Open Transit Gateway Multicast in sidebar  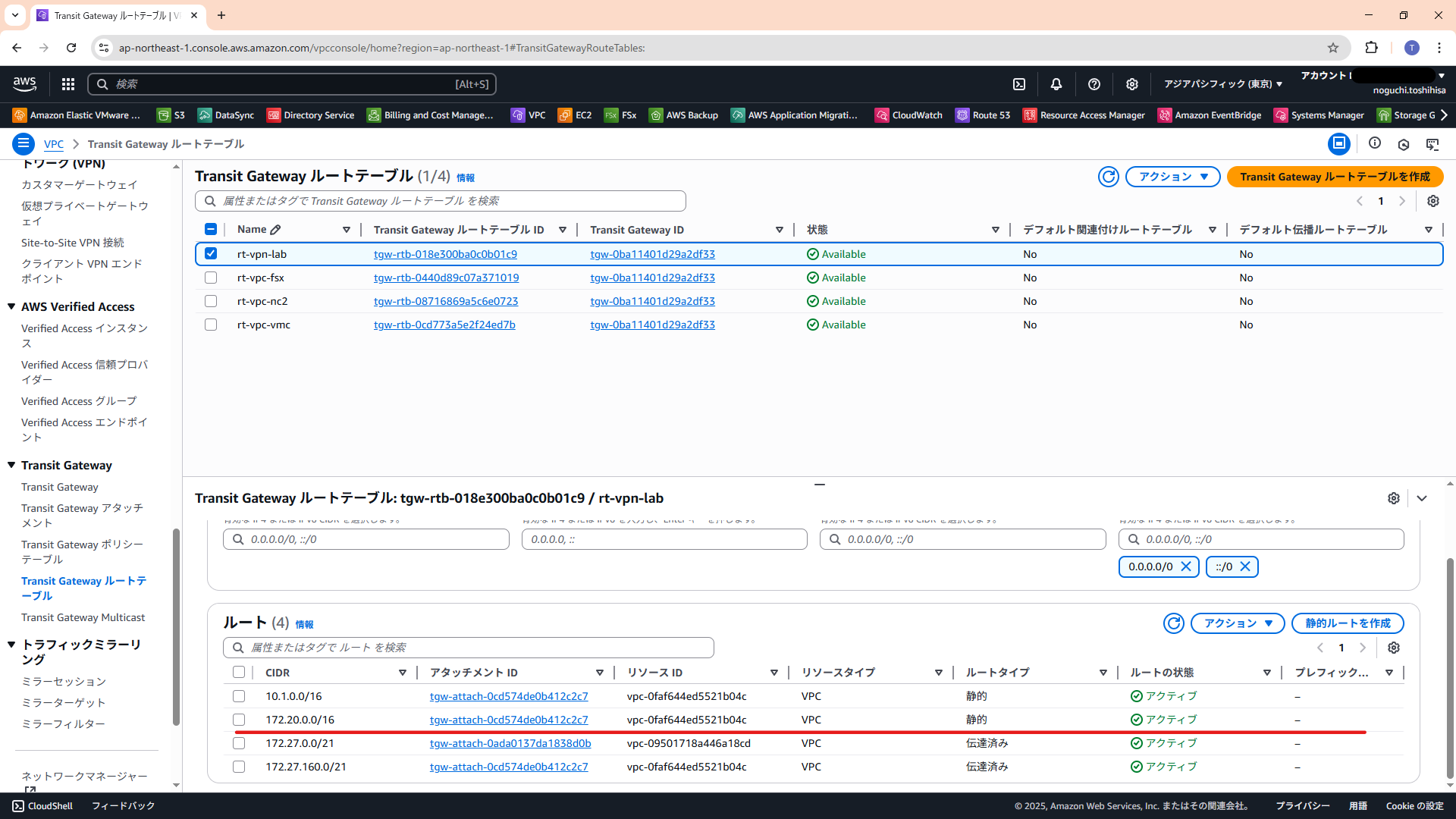(83, 617)
